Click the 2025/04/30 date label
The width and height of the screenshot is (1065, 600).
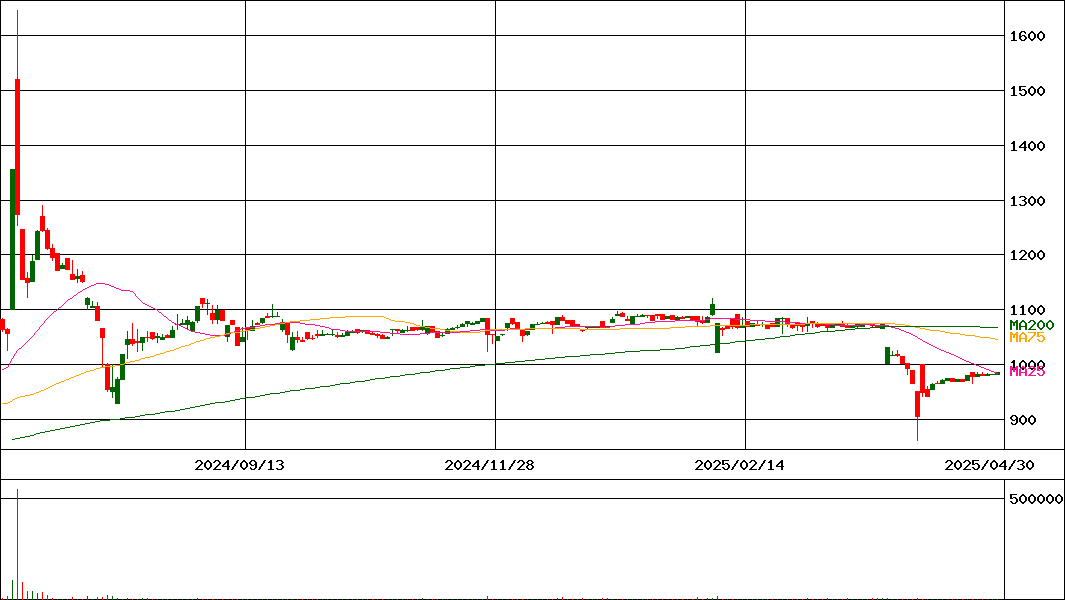pyautogui.click(x=990, y=465)
